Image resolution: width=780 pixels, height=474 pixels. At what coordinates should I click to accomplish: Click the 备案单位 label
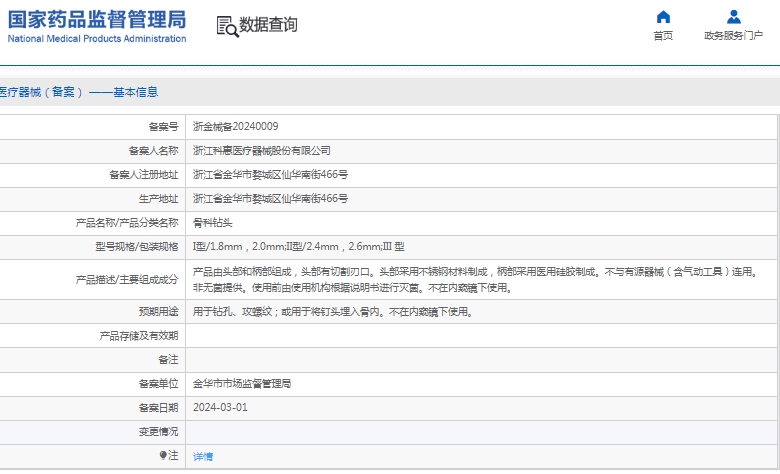158,383
